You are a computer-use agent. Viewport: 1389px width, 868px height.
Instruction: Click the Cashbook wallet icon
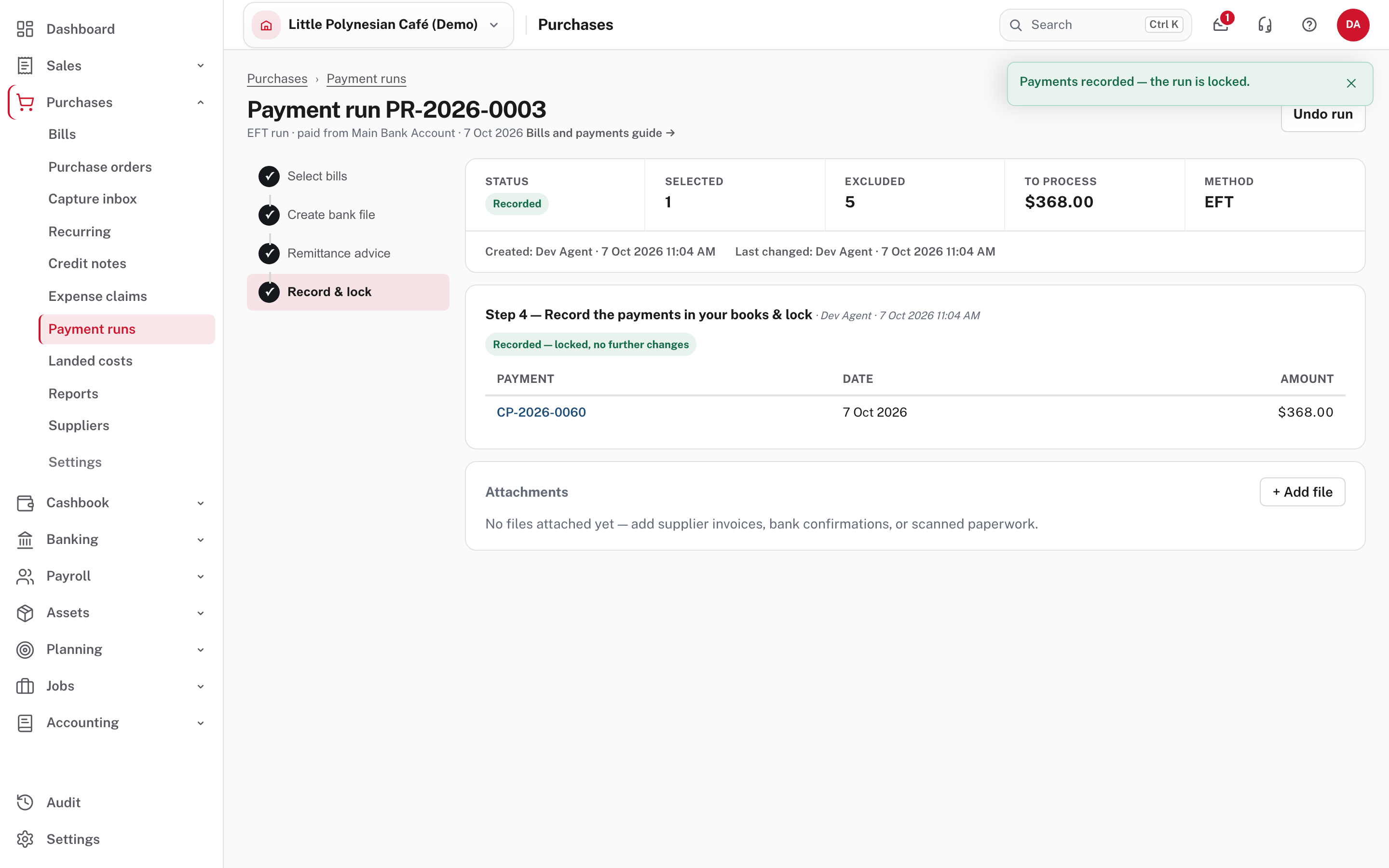pyautogui.click(x=25, y=503)
